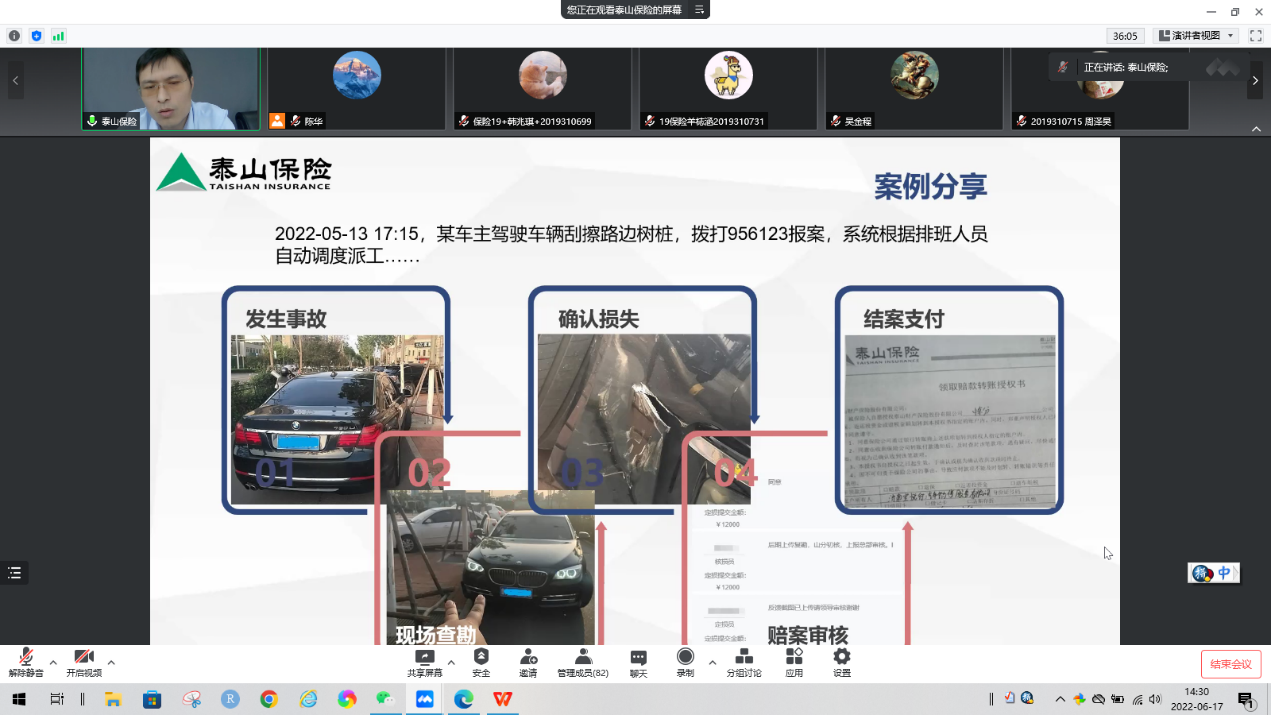Turn on camera with 开启视频
Image resolution: width=1271 pixels, height=715 pixels.
pos(84,662)
